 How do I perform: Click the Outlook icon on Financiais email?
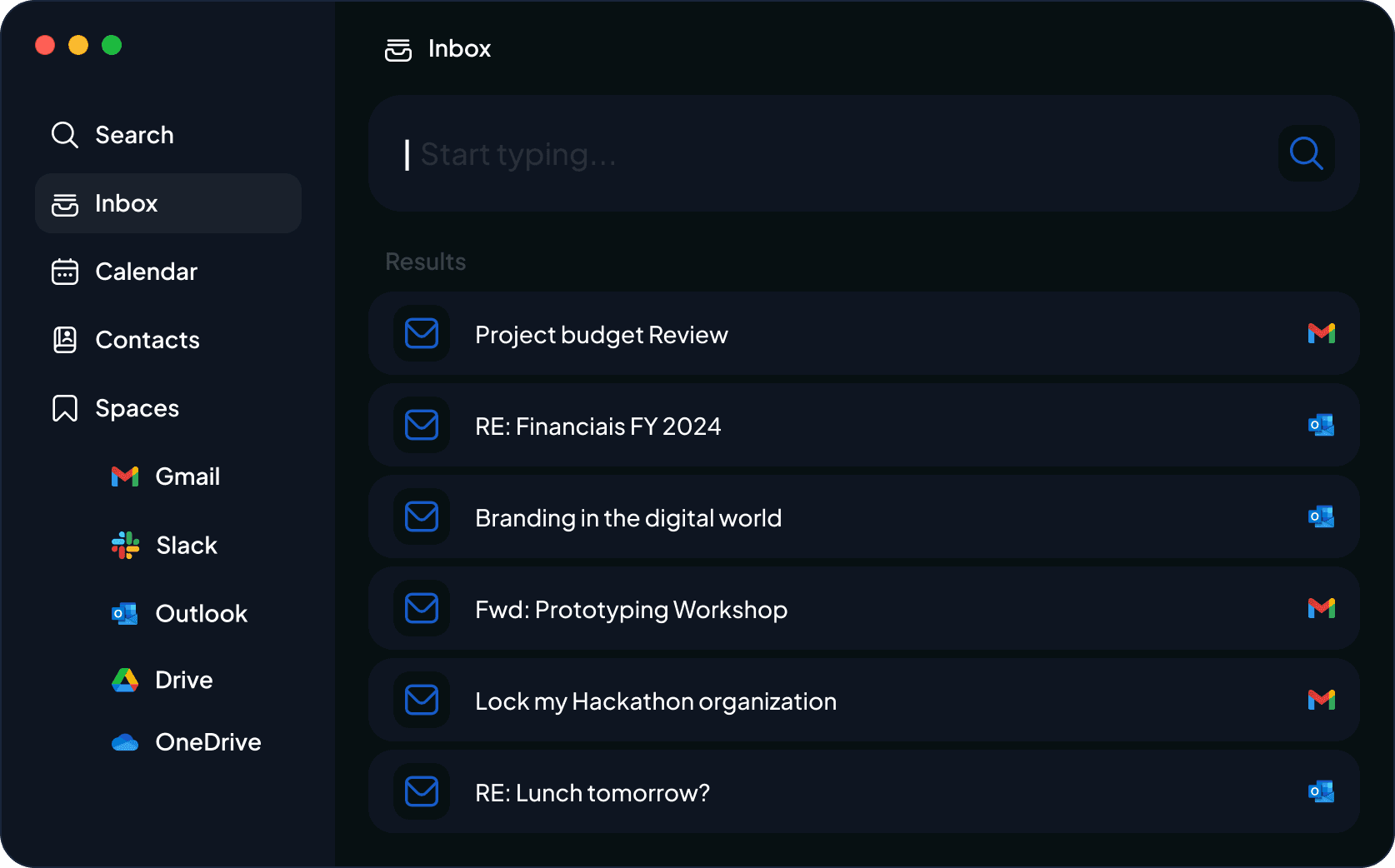pos(1321,425)
